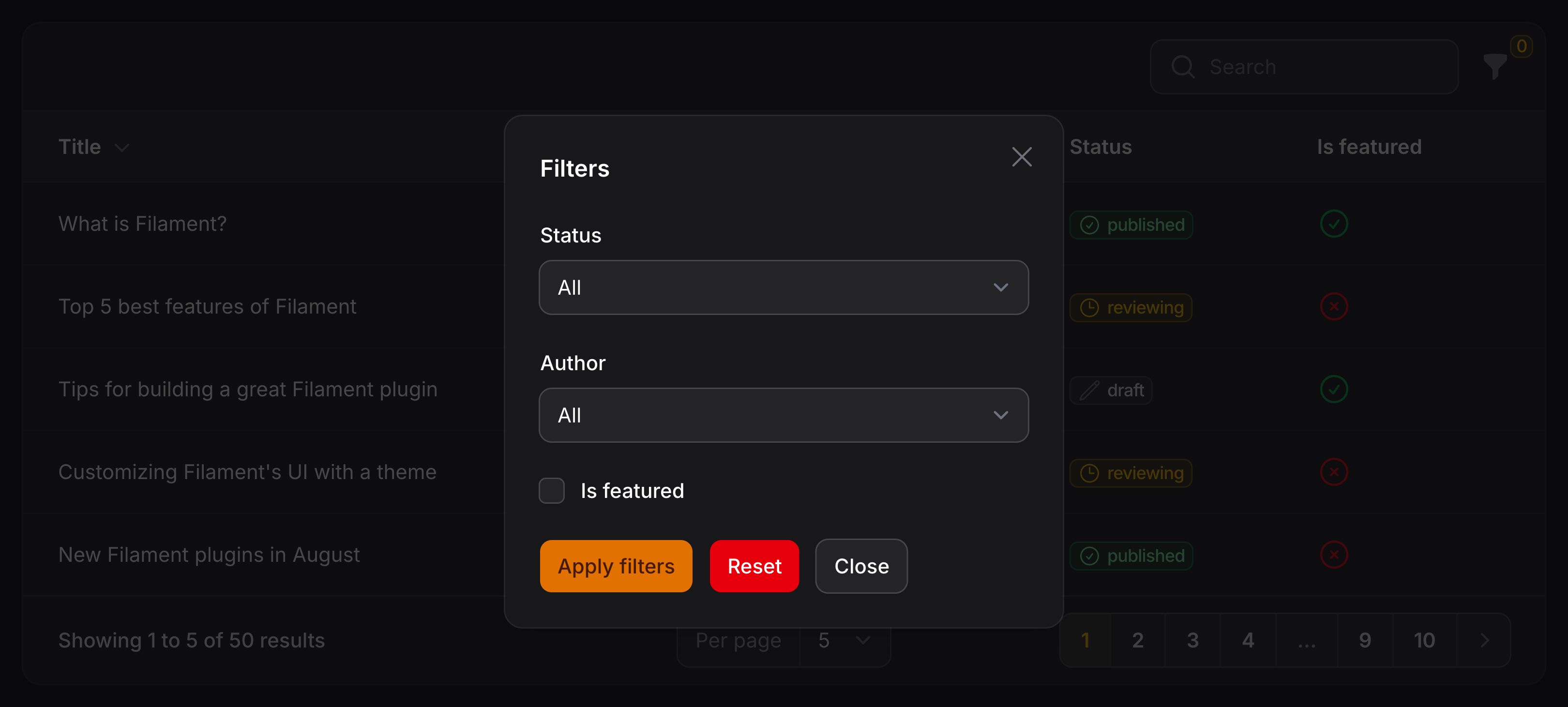The image size is (1568, 707).
Task: Click the reviewing badge on the Top 5 row
Action: coord(1131,307)
